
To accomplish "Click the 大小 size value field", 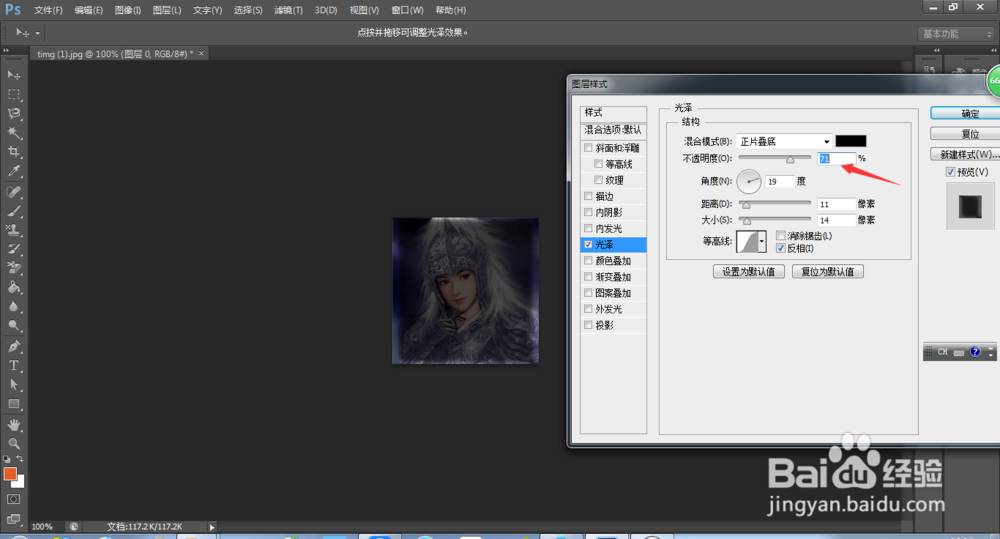I will tap(836, 220).
